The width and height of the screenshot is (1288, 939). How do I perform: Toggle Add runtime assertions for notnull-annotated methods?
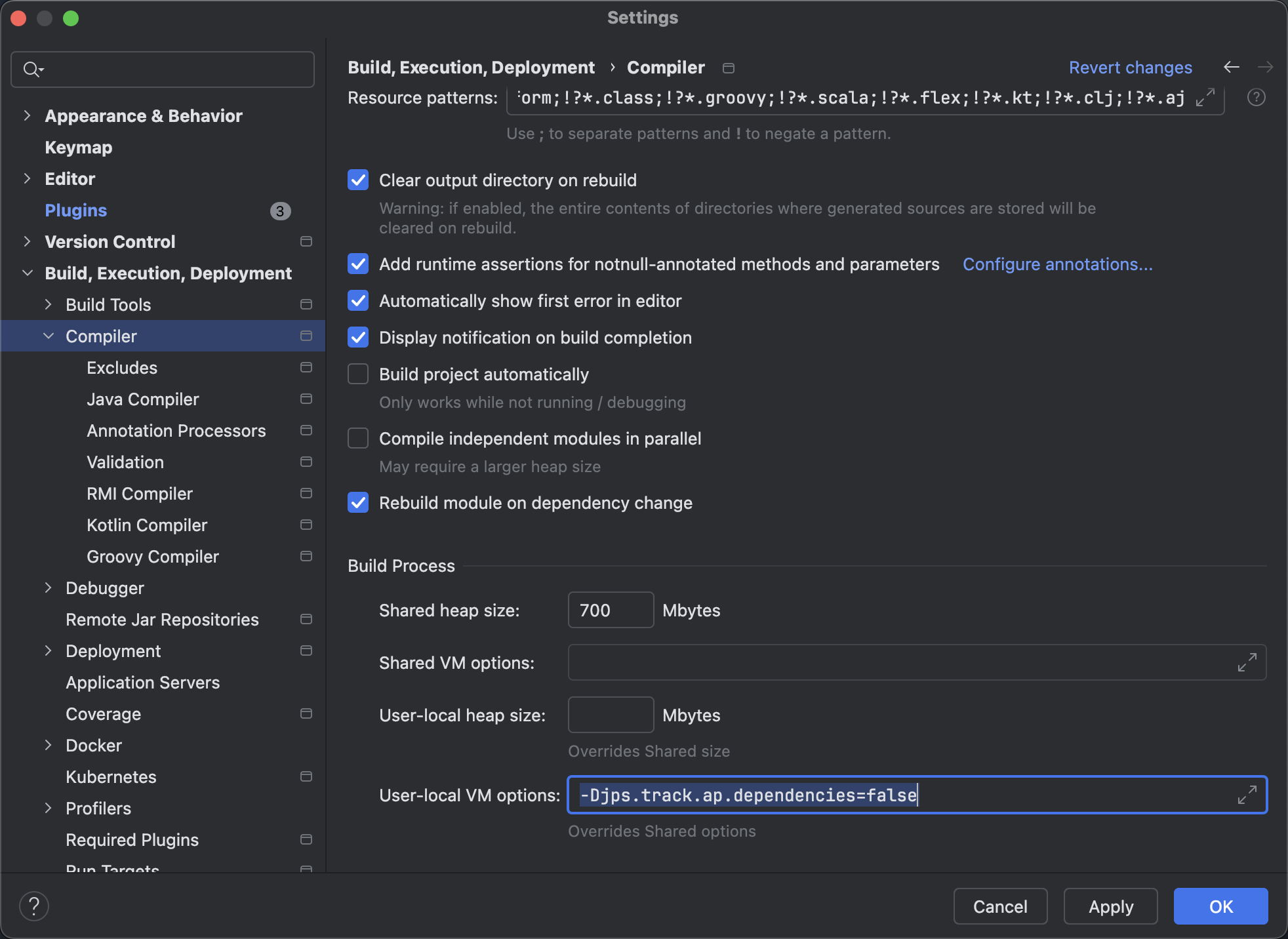pyautogui.click(x=358, y=264)
